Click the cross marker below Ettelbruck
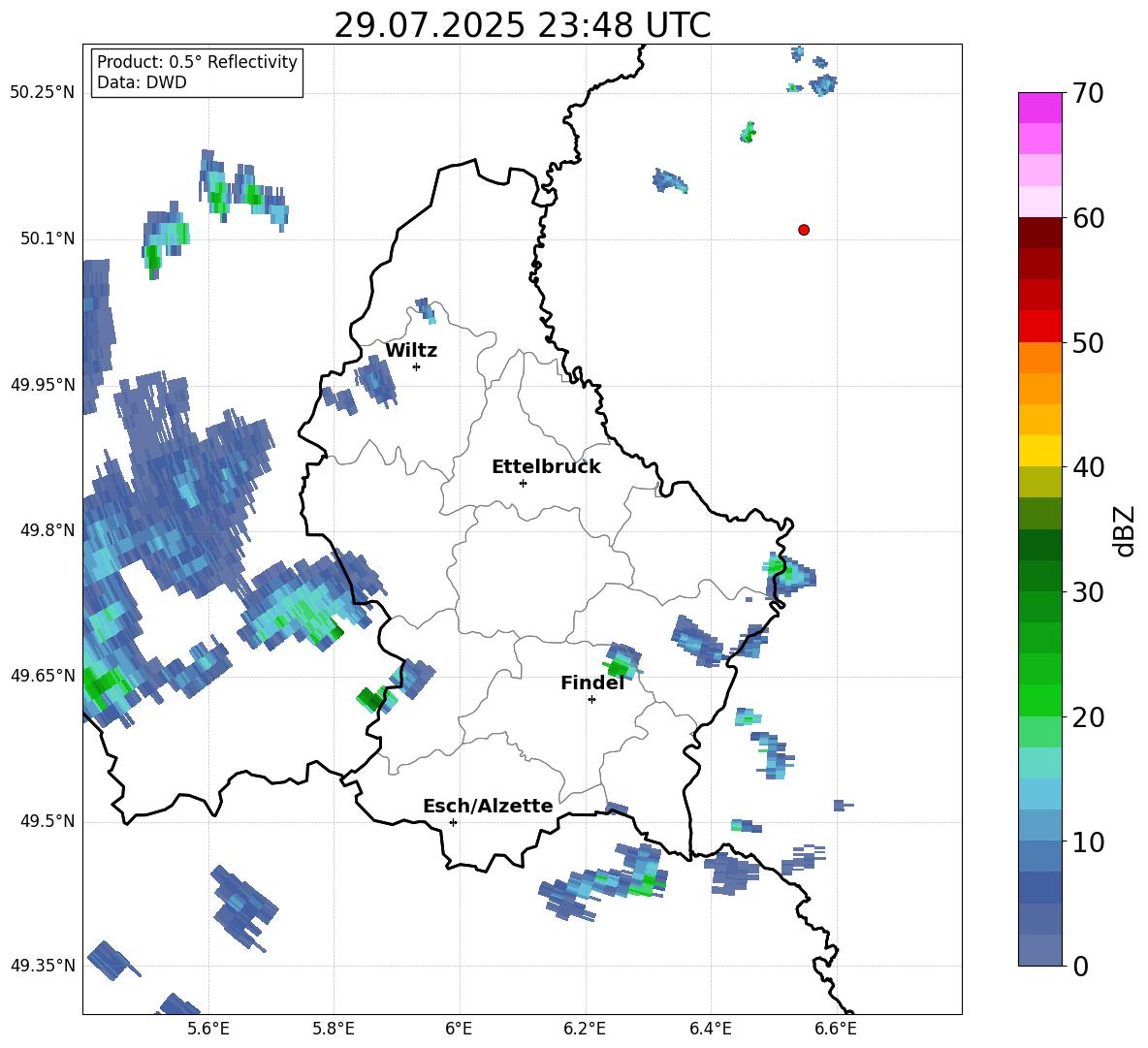The height and width of the screenshot is (1048, 1148). (523, 483)
